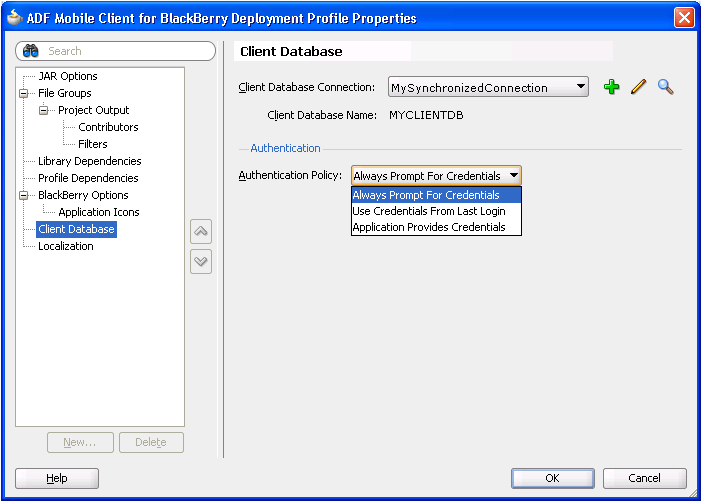Select Always Prompt For Credentials option

coord(436,195)
